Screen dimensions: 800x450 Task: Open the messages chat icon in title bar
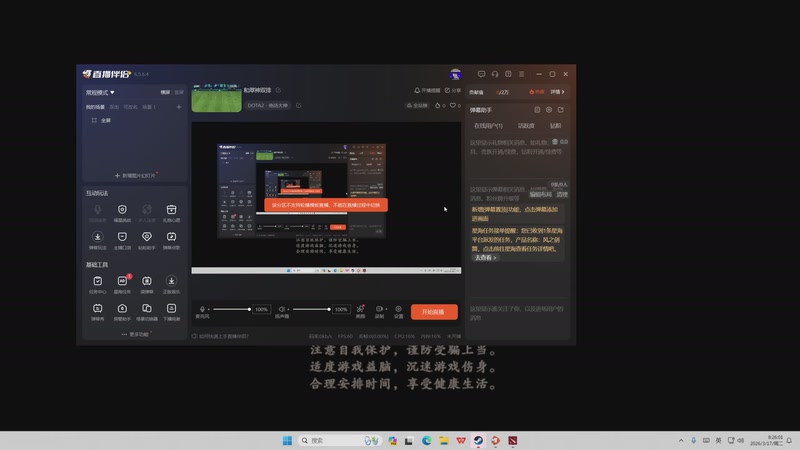point(481,74)
